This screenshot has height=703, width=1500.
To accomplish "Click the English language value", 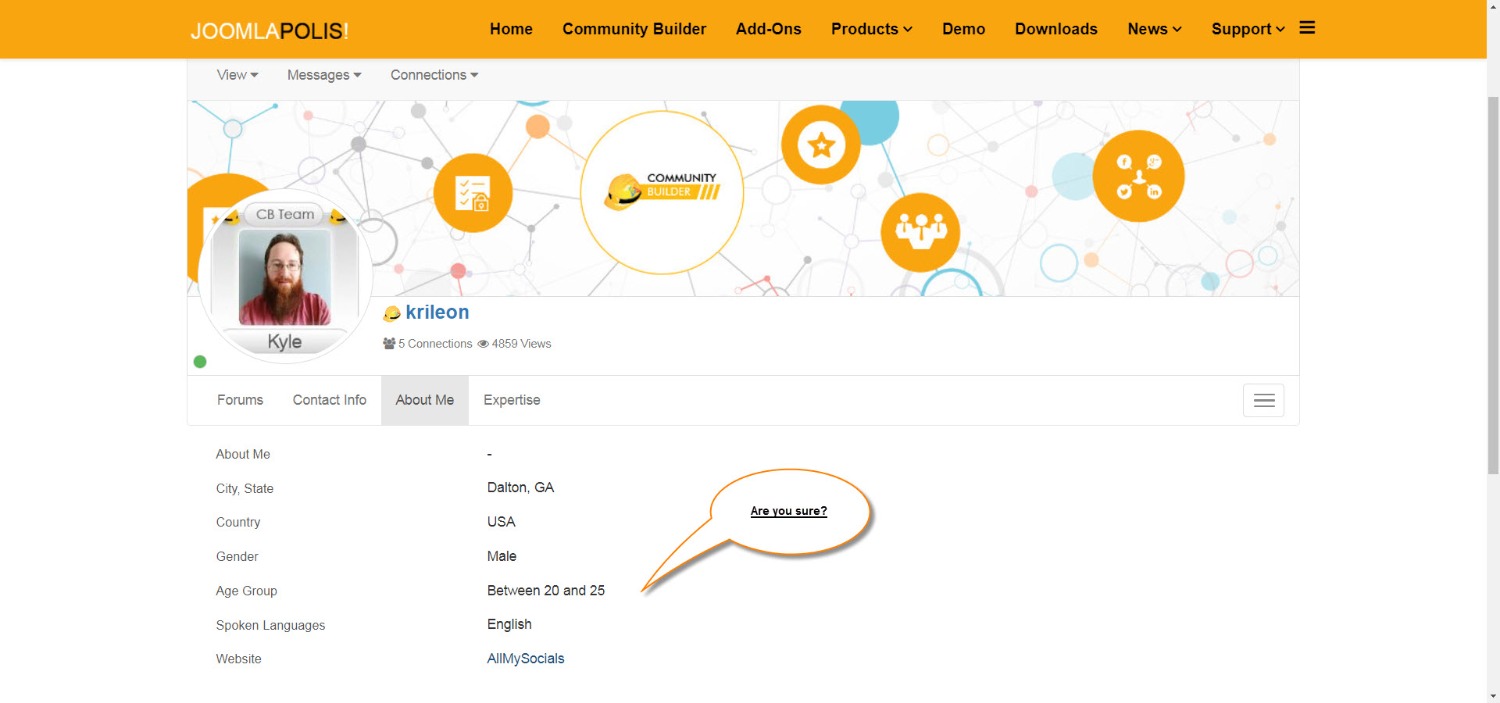I will (509, 624).
